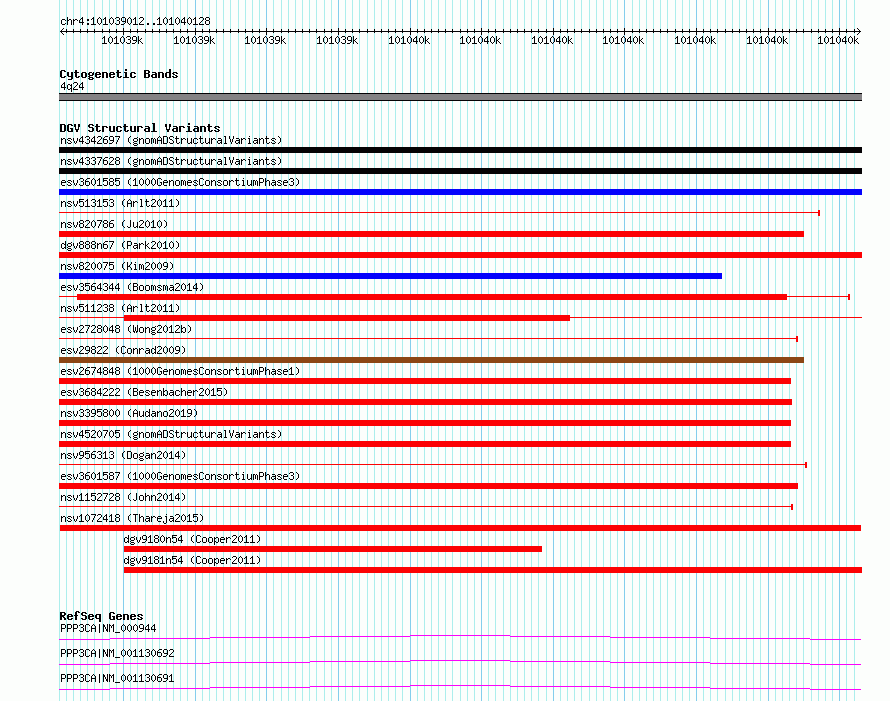Click the red bar under dgv9181n54

pos(493,570)
